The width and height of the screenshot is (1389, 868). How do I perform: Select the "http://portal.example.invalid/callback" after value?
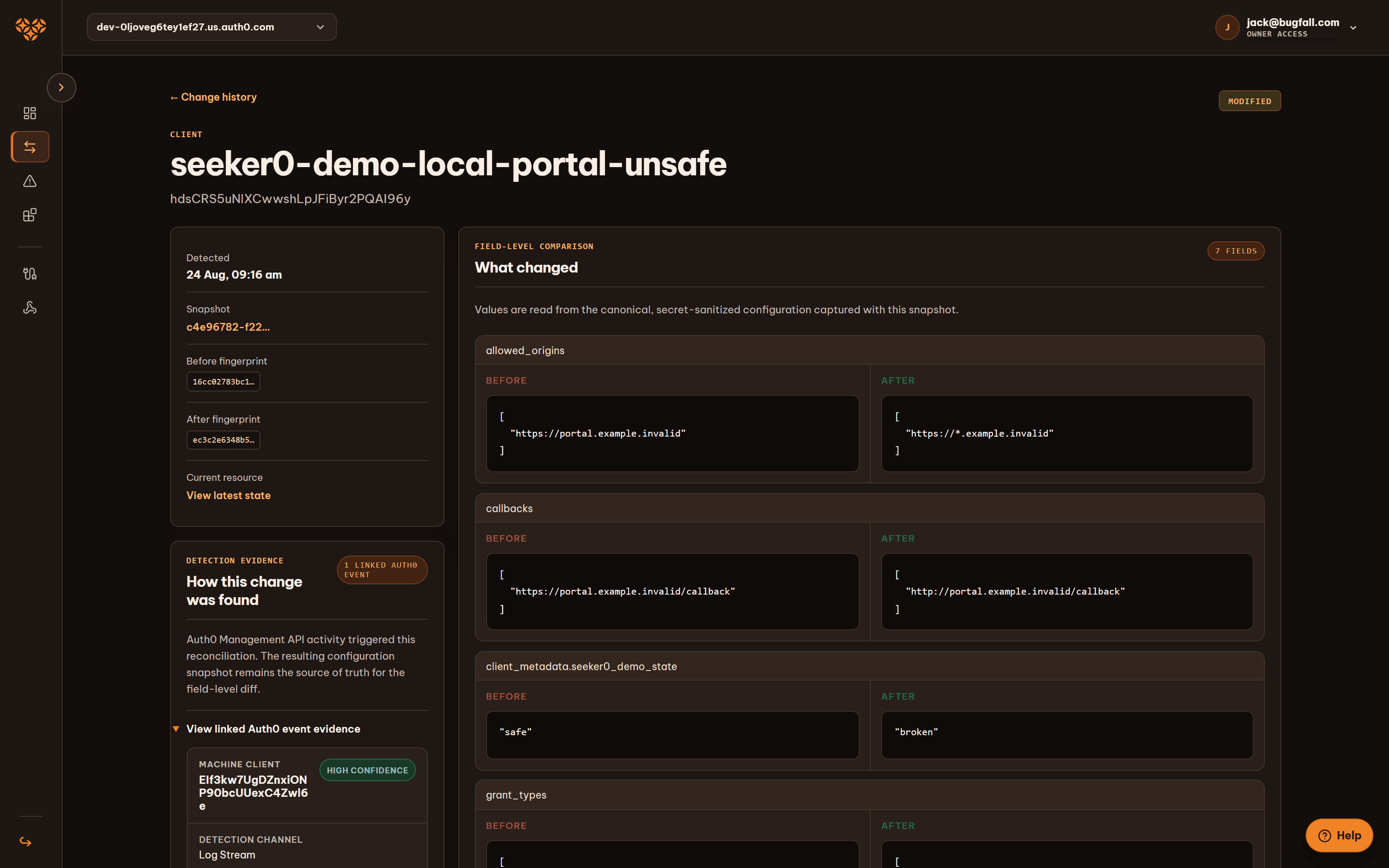pos(1015,591)
